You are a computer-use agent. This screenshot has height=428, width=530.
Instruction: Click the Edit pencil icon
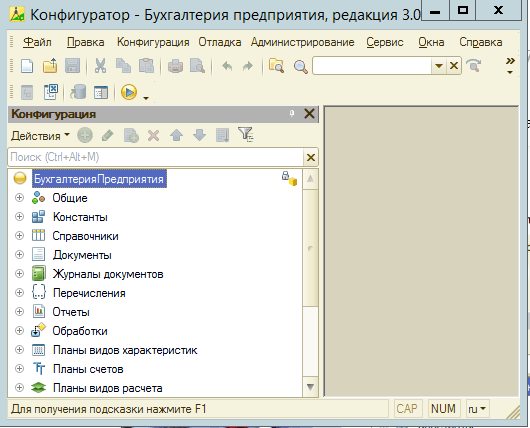(107, 136)
